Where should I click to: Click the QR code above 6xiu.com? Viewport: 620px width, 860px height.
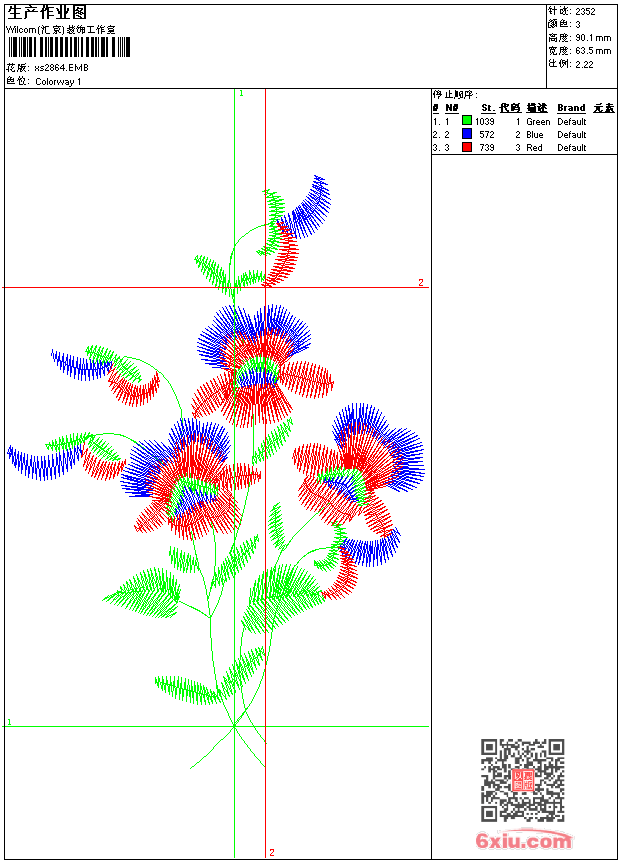tap(523, 779)
